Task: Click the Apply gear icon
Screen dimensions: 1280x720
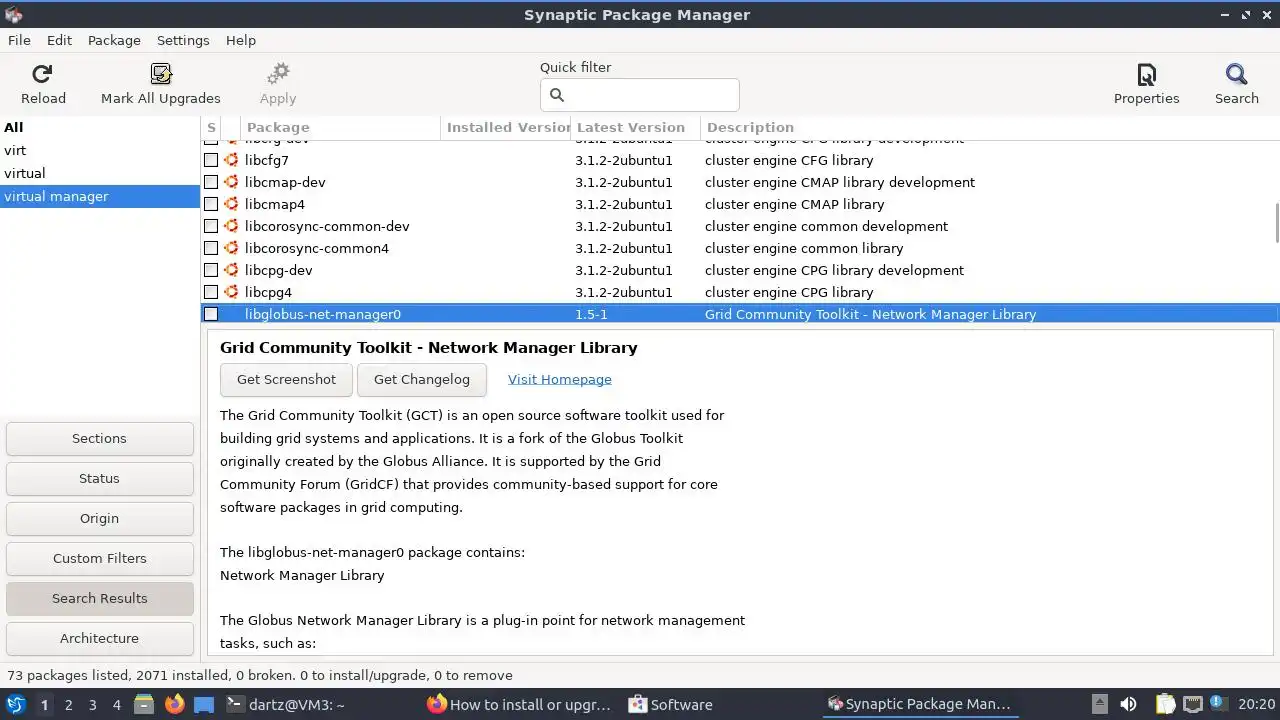Action: click(x=278, y=74)
